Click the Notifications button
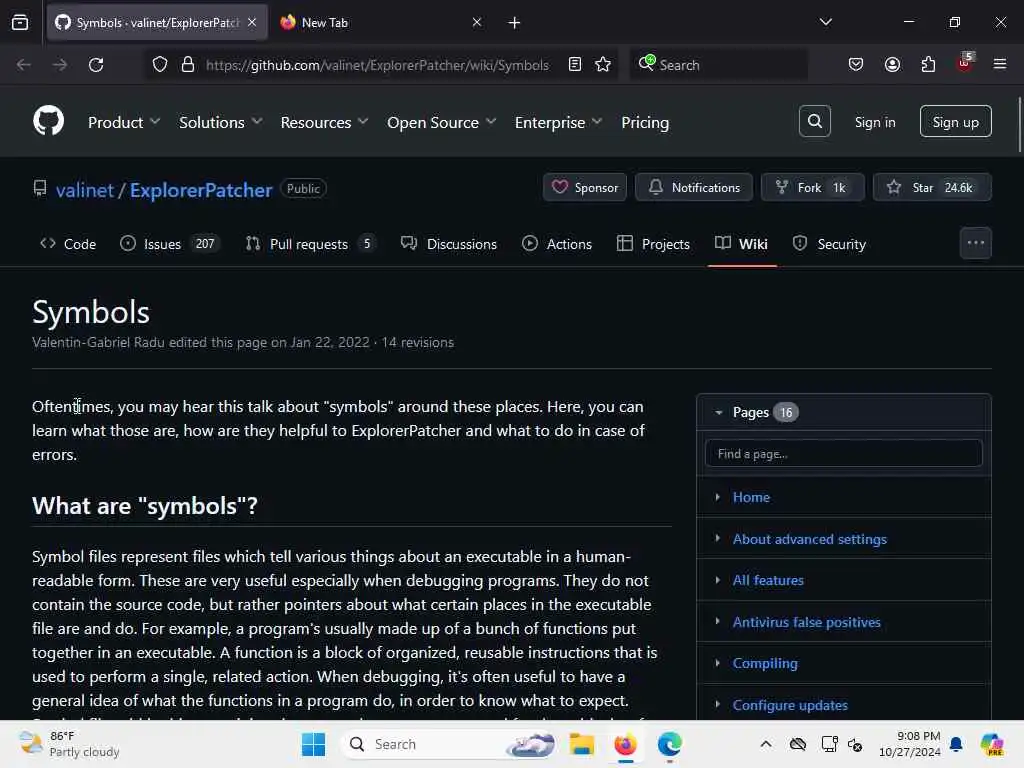Image resolution: width=1024 pixels, height=768 pixels. (694, 187)
